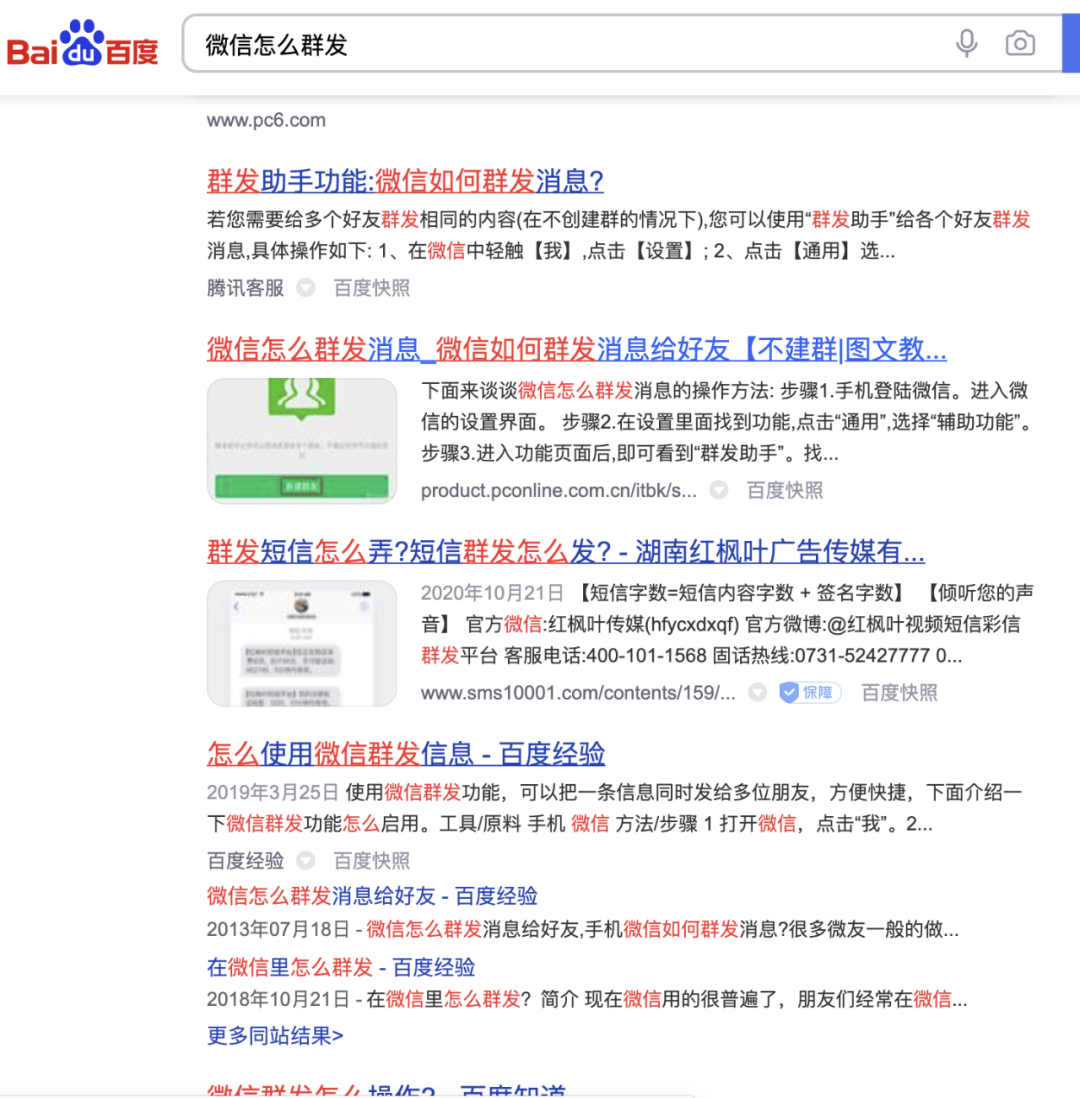Click the camera image search icon
The image size is (1080, 1098).
(1020, 43)
